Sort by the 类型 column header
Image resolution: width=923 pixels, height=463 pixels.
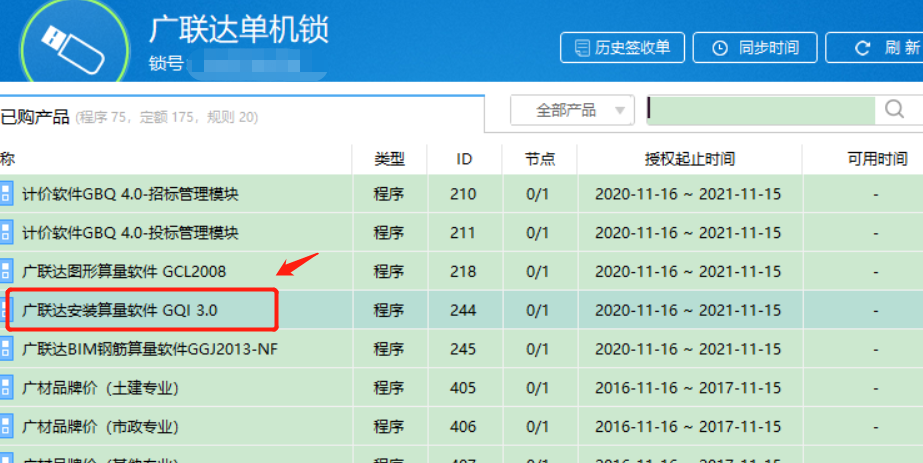tap(390, 159)
